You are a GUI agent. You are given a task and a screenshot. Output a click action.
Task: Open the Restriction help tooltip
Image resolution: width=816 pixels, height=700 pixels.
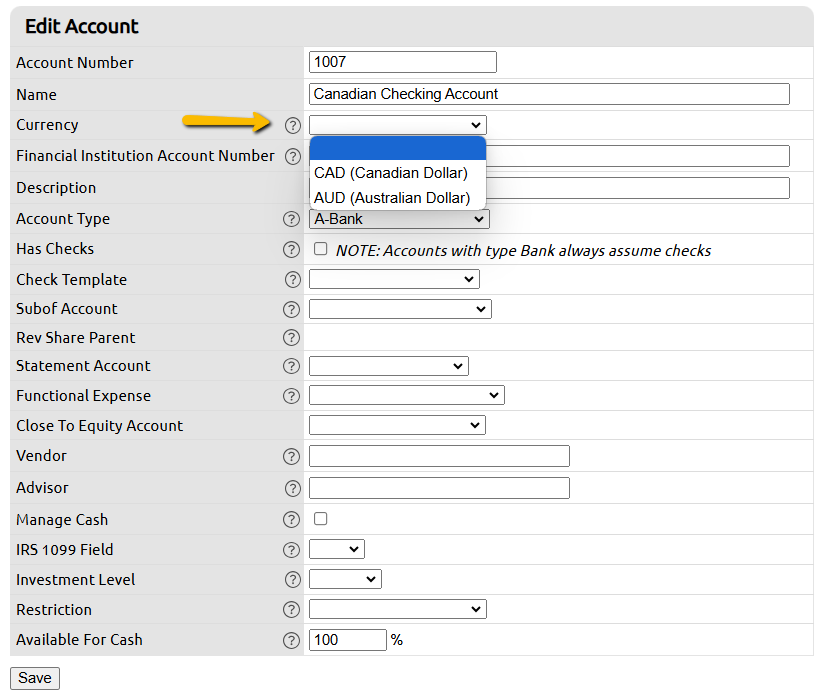point(291,609)
